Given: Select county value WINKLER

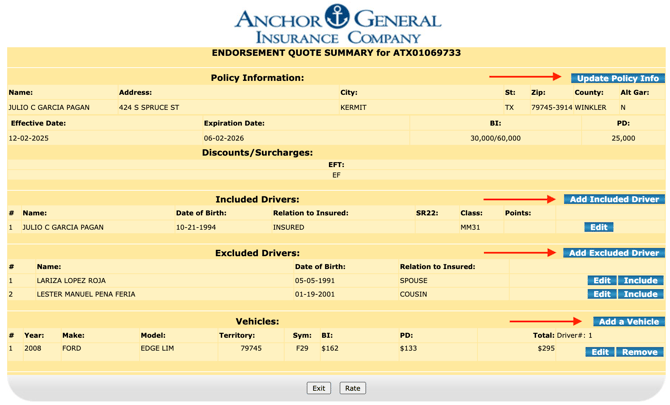Looking at the screenshot, I should click(x=590, y=108).
